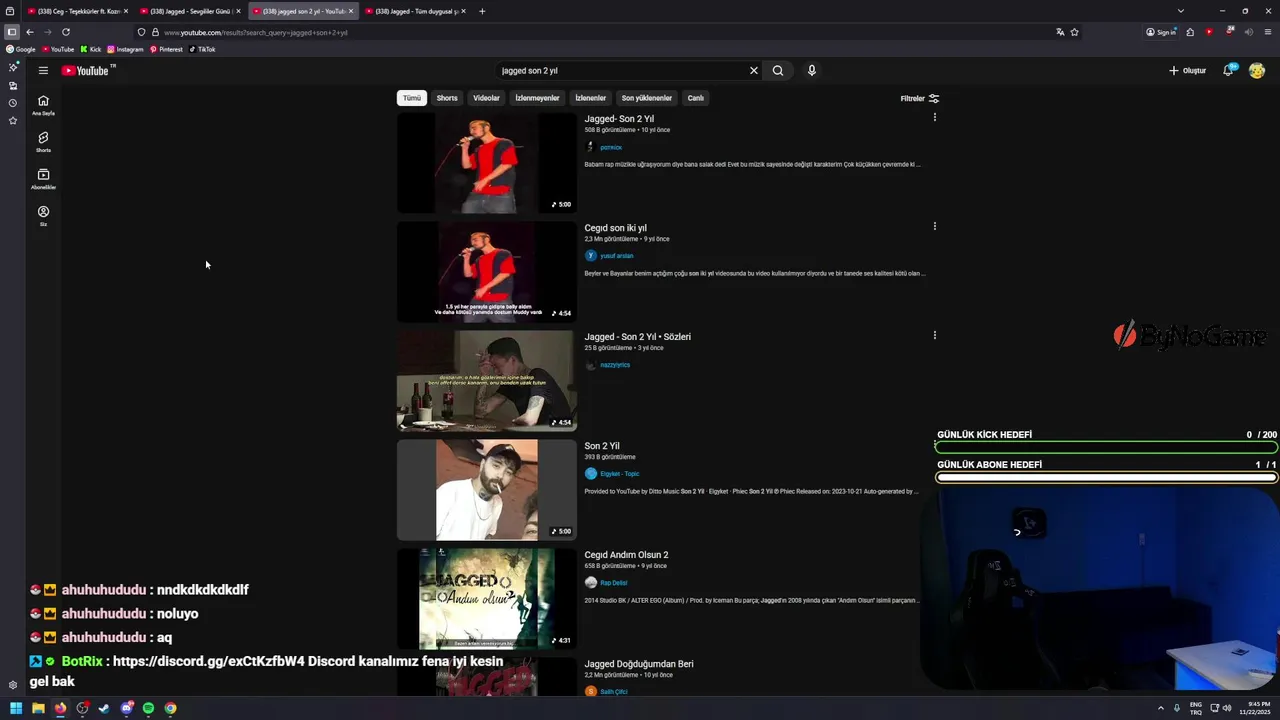The height and width of the screenshot is (720, 1280).
Task: Open bookmarks from the sidebar star icon
Action: (x=13, y=121)
